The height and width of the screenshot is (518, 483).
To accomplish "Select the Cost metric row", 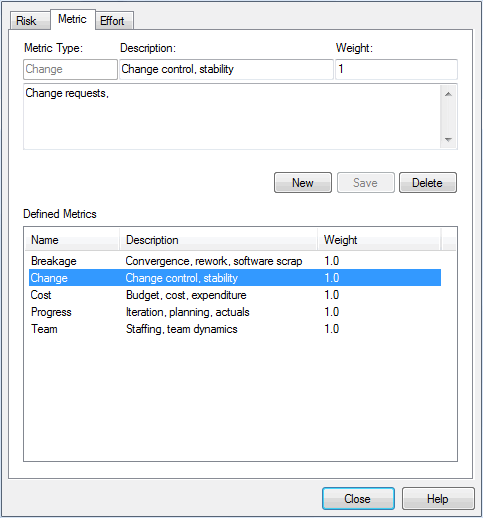I will click(235, 295).
